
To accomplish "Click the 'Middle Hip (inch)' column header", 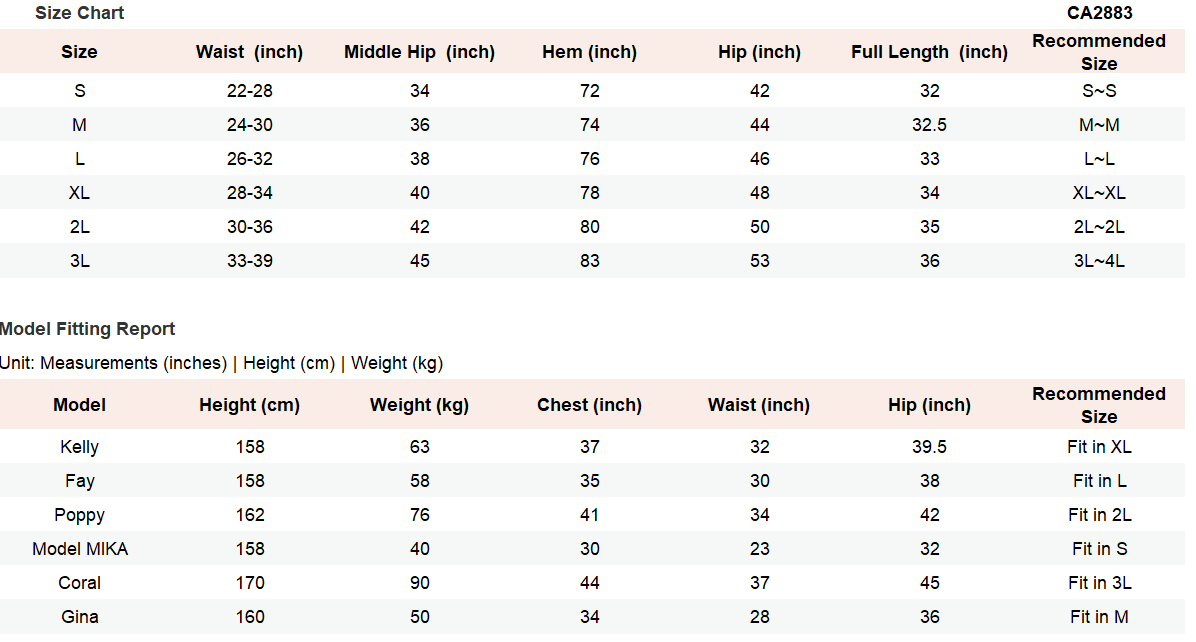I will tap(419, 52).
